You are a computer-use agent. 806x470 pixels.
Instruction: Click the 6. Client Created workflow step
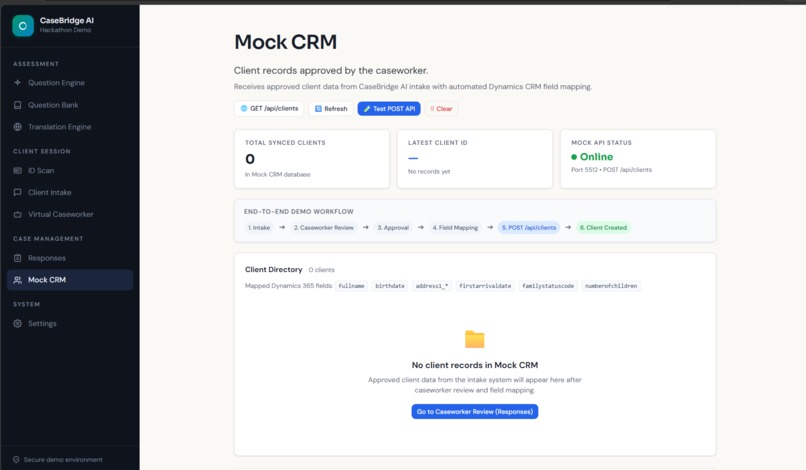click(603, 227)
